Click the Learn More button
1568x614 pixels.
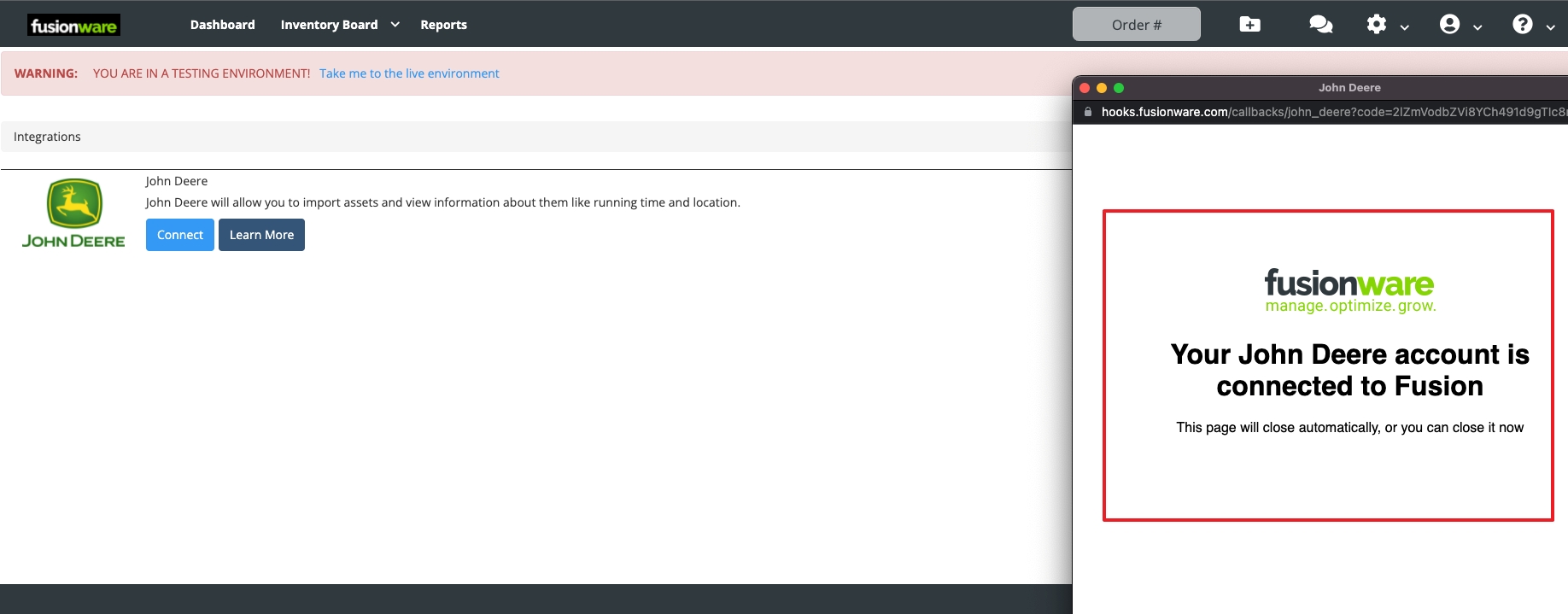coord(261,235)
